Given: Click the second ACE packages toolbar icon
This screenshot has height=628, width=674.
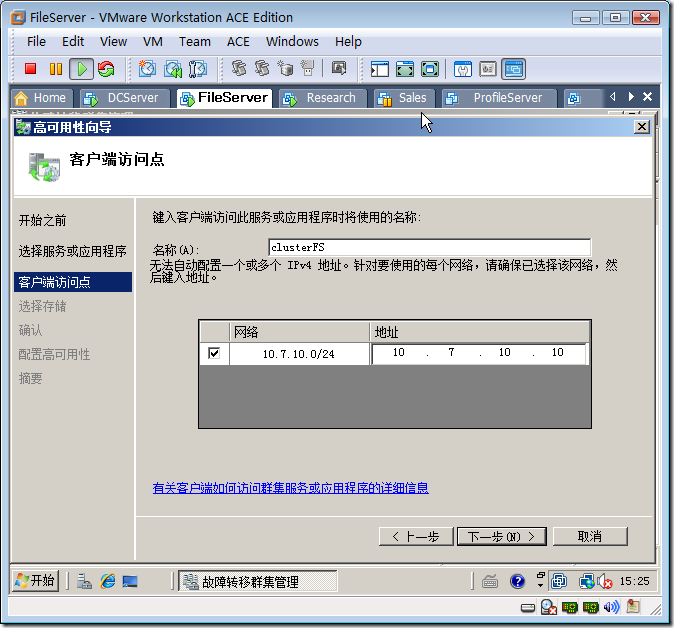Looking at the screenshot, I should (x=262, y=68).
